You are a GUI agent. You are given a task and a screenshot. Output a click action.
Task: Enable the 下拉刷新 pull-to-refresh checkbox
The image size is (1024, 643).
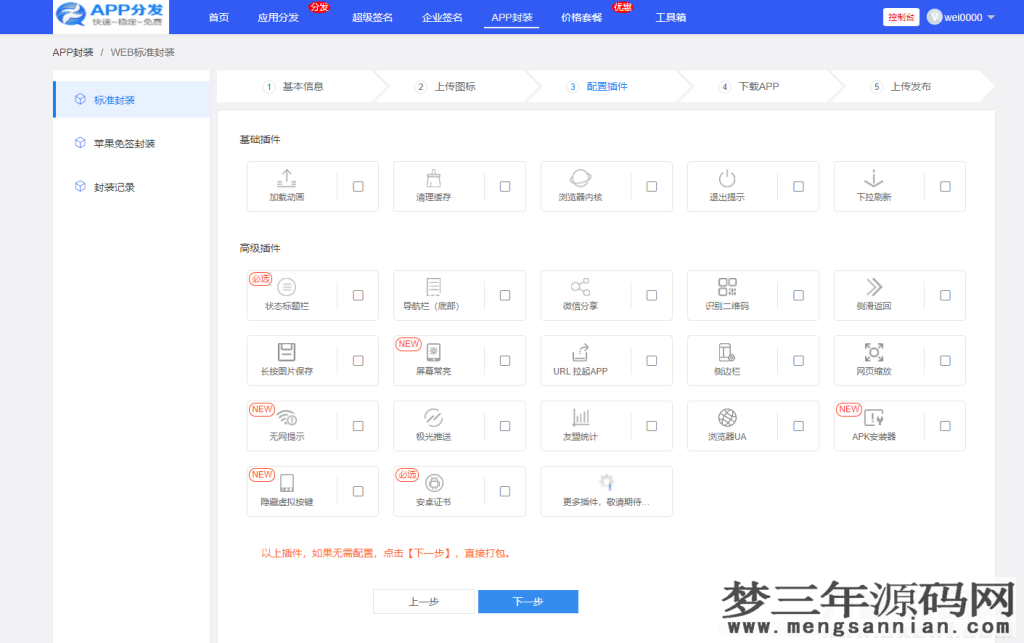tap(944, 185)
